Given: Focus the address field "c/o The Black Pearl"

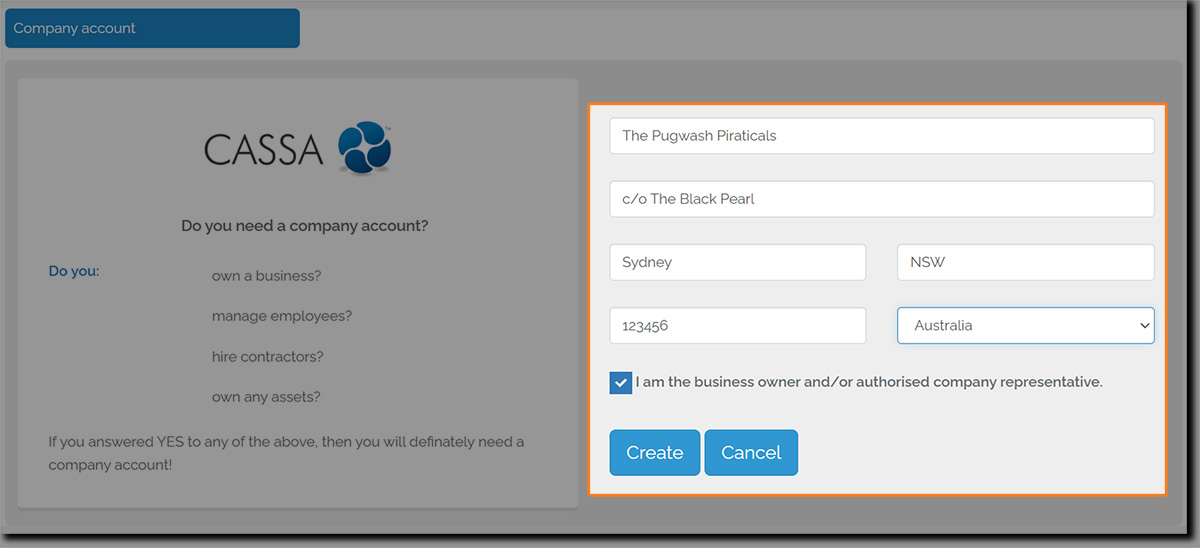Looking at the screenshot, I should [x=881, y=199].
